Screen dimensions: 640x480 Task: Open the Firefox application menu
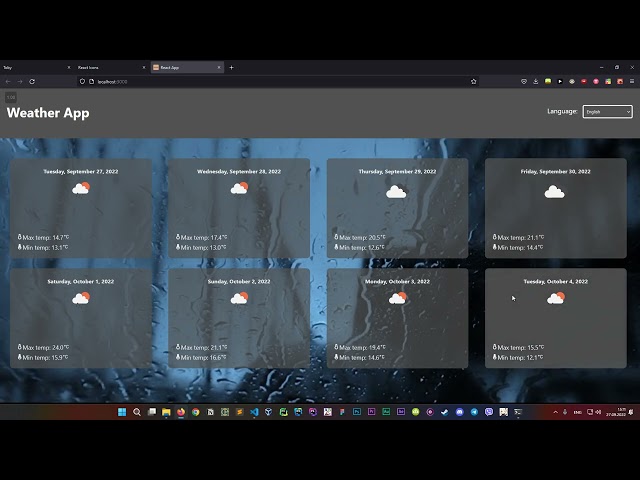coord(632,82)
